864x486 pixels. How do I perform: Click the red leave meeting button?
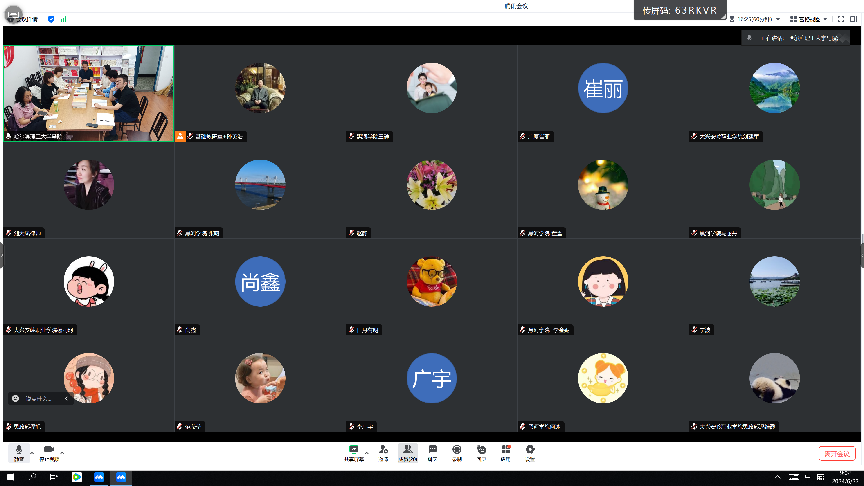[x=836, y=453]
